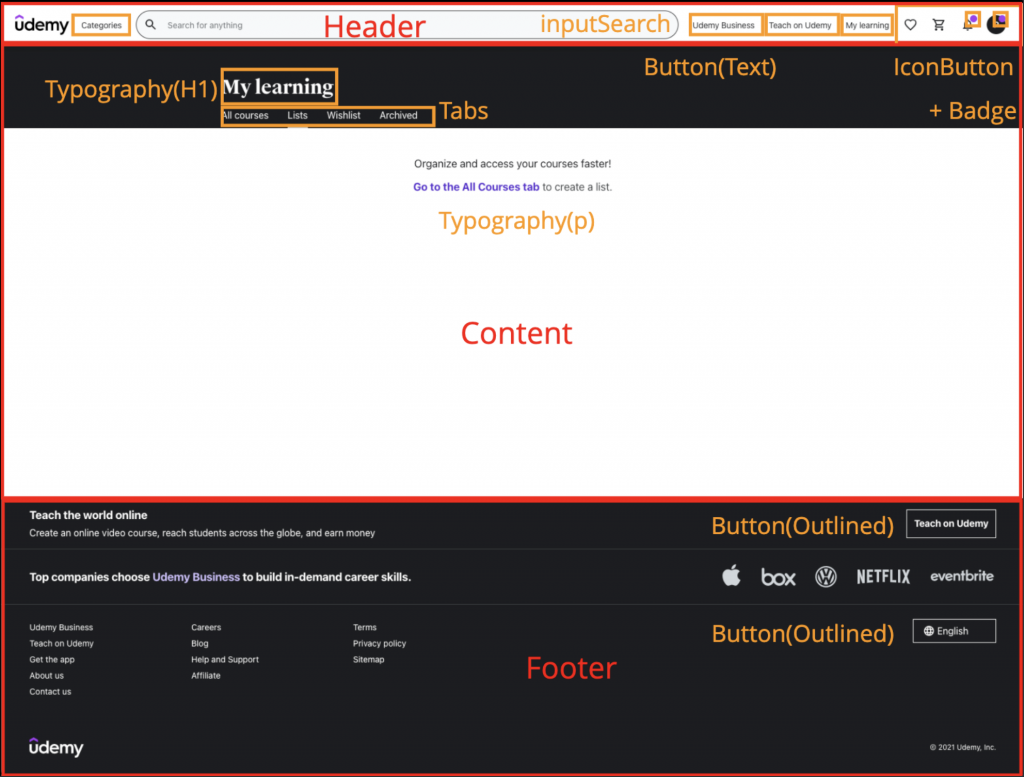Image resolution: width=1024 pixels, height=777 pixels.
Task: Focus the Search for anything field
Action: pyautogui.click(x=407, y=25)
